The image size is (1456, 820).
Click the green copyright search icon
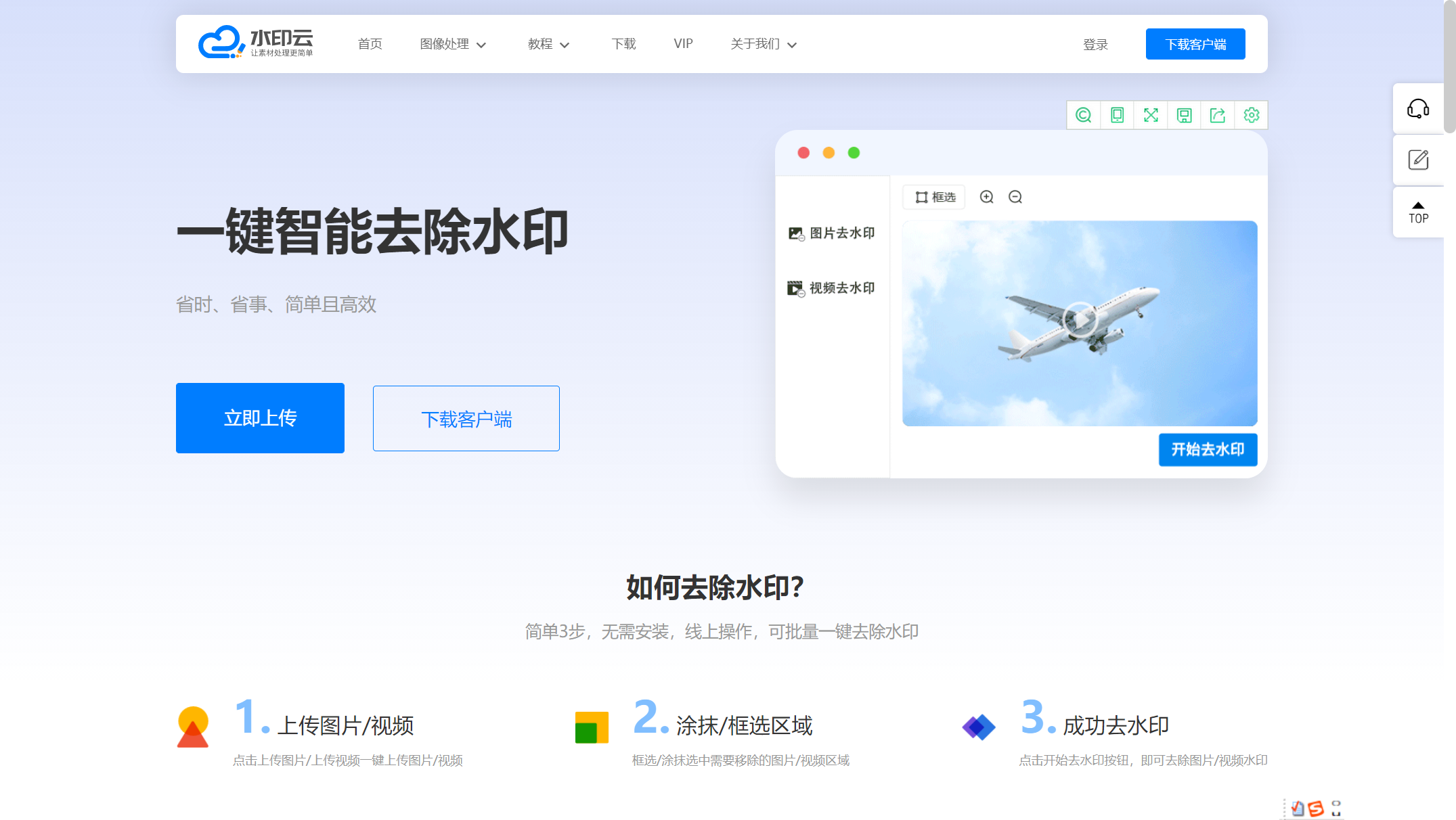(1084, 115)
